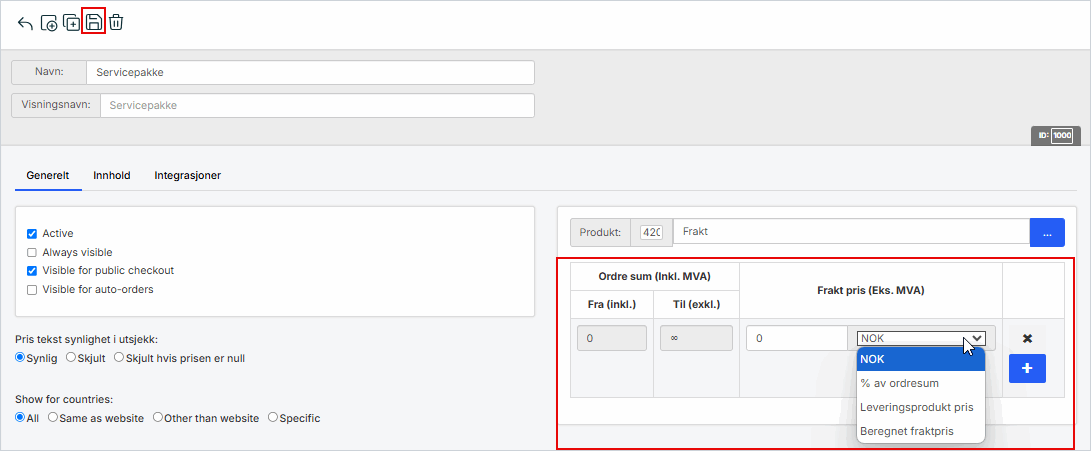
Task: Open product picker with ellipsis button
Action: [x=1047, y=232]
